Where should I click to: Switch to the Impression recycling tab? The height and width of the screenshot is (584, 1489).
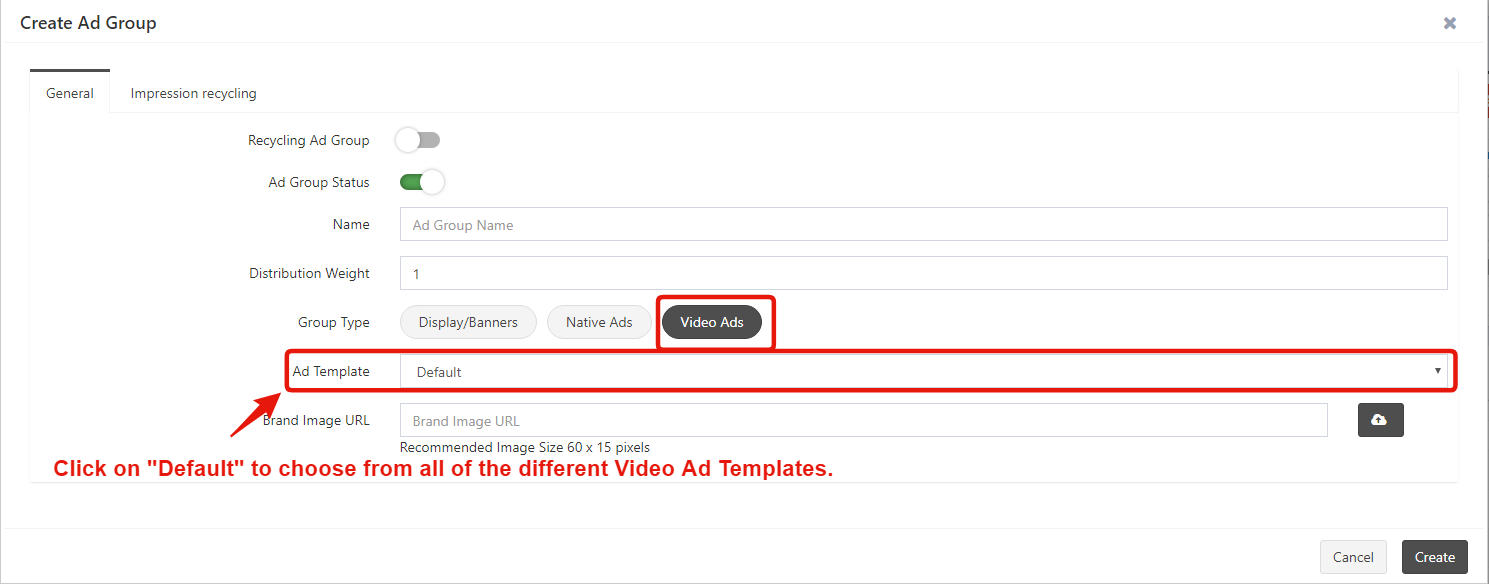[193, 93]
